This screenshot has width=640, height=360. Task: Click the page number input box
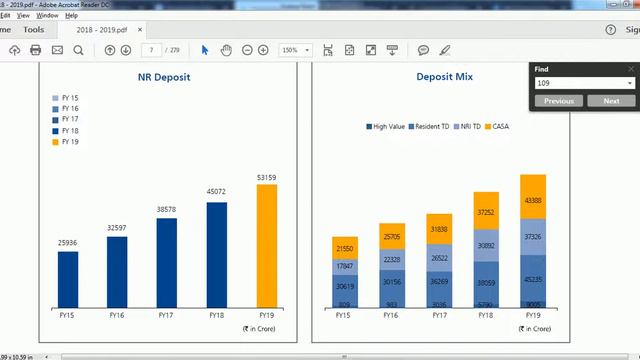[x=151, y=50]
